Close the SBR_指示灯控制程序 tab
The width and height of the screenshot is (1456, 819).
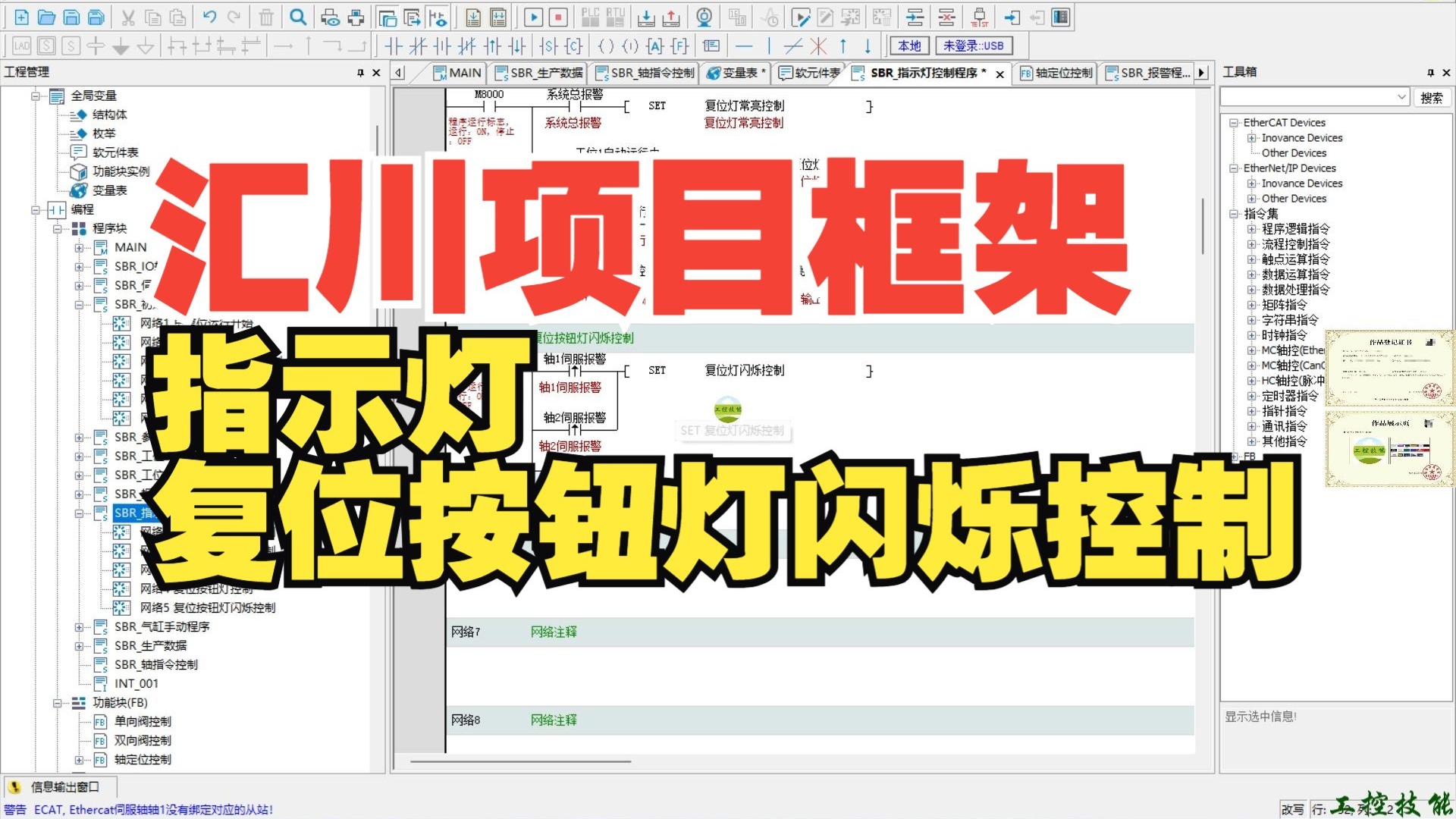click(1000, 74)
